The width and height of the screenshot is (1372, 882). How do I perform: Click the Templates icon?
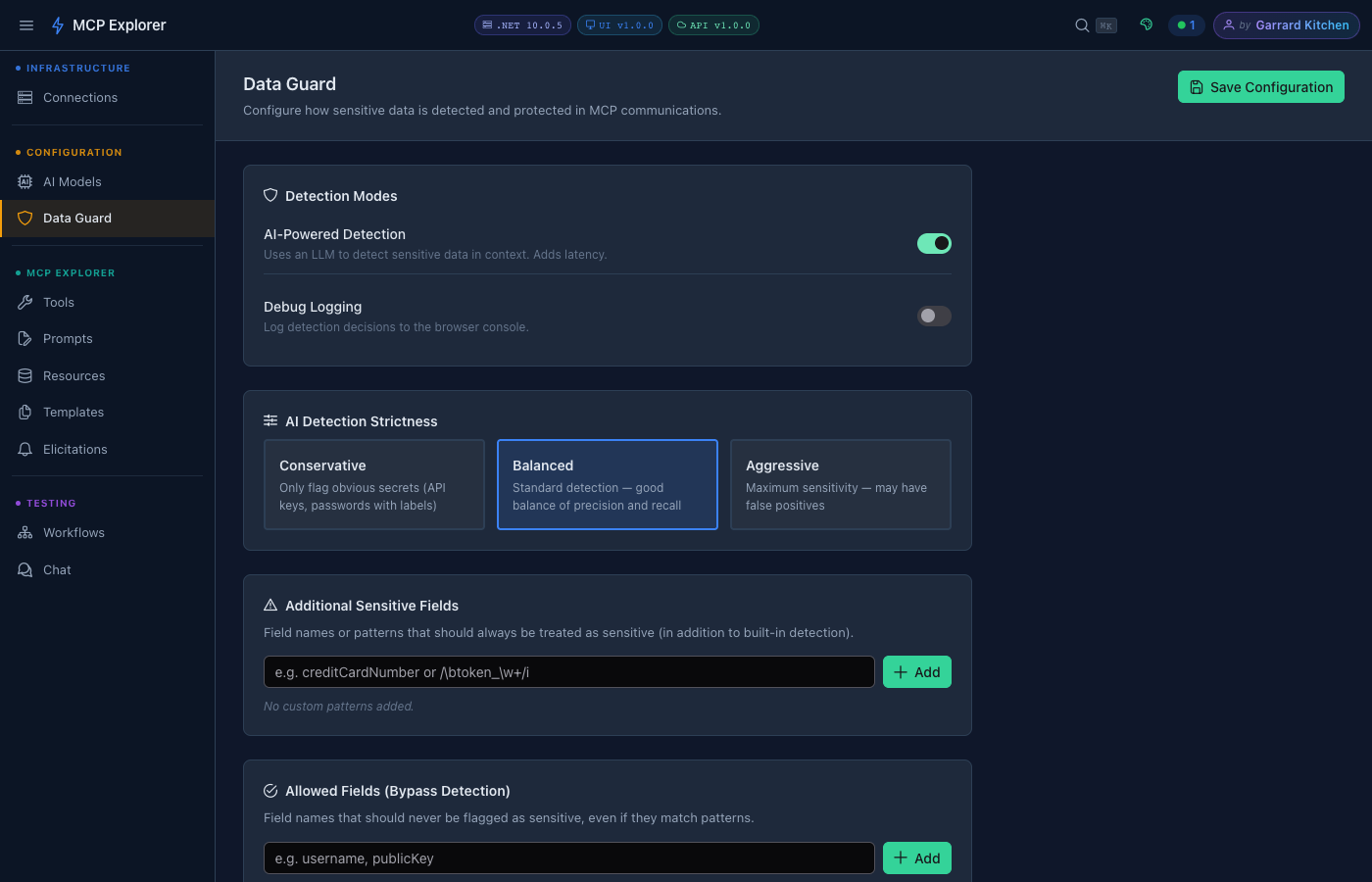coord(26,412)
